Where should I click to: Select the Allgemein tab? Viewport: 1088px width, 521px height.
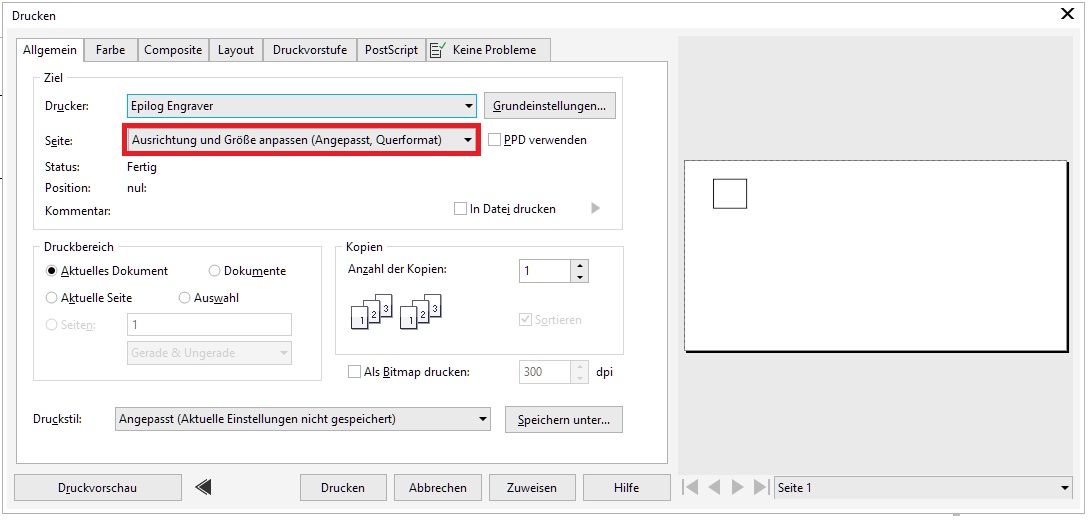click(50, 50)
